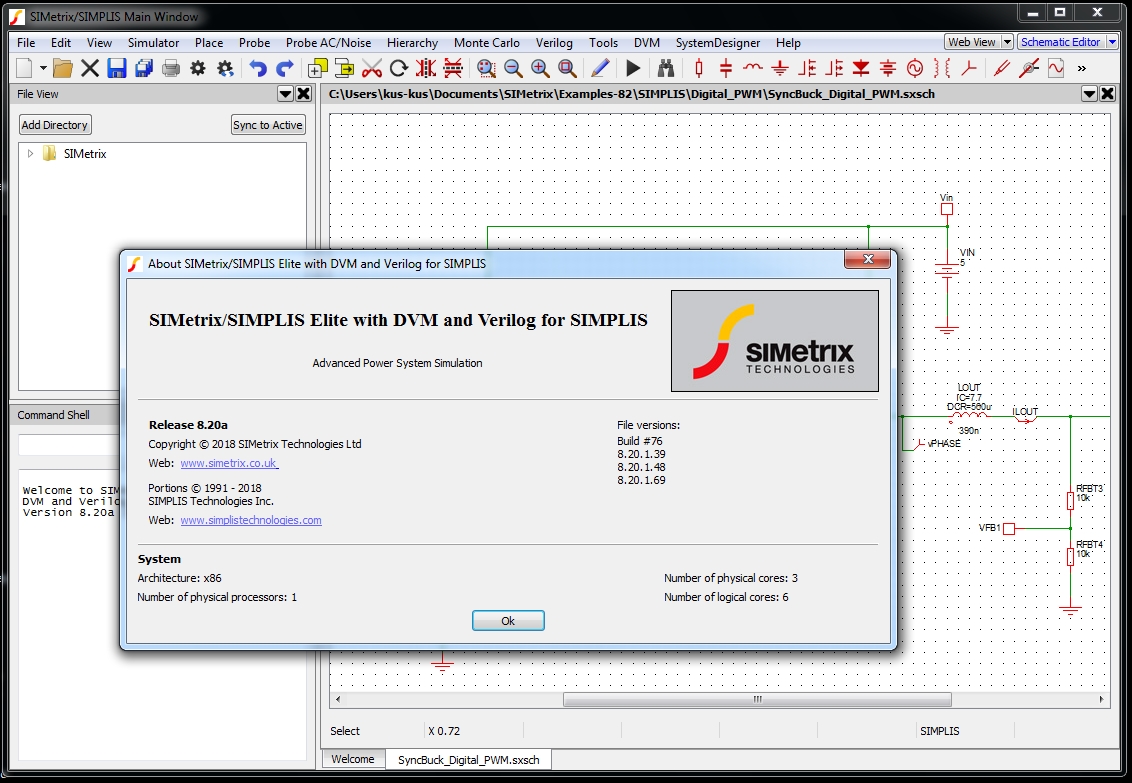Place a ground symbol
The width and height of the screenshot is (1132, 783).
point(780,69)
